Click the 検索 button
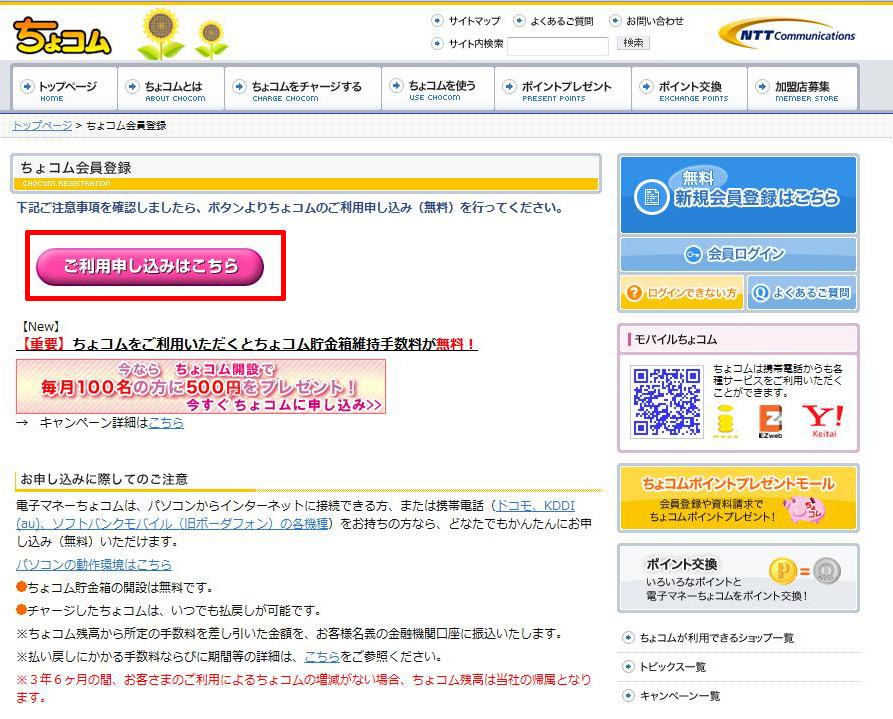 633,43
